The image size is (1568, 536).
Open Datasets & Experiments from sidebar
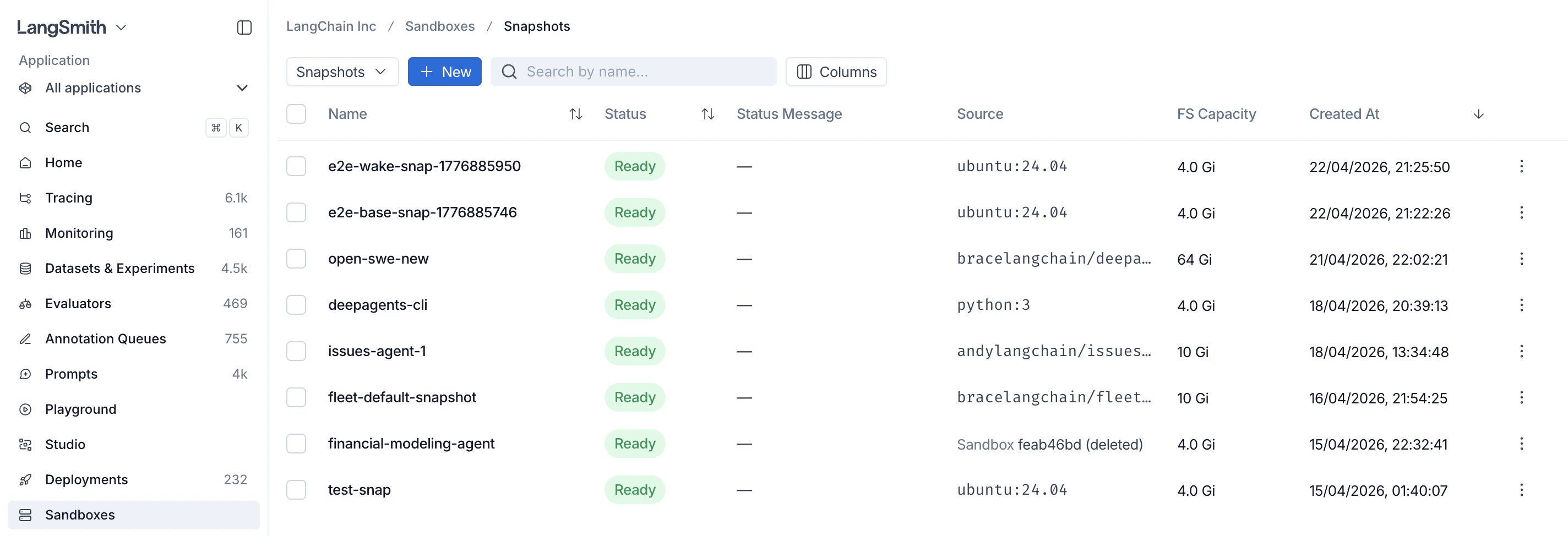tap(120, 267)
